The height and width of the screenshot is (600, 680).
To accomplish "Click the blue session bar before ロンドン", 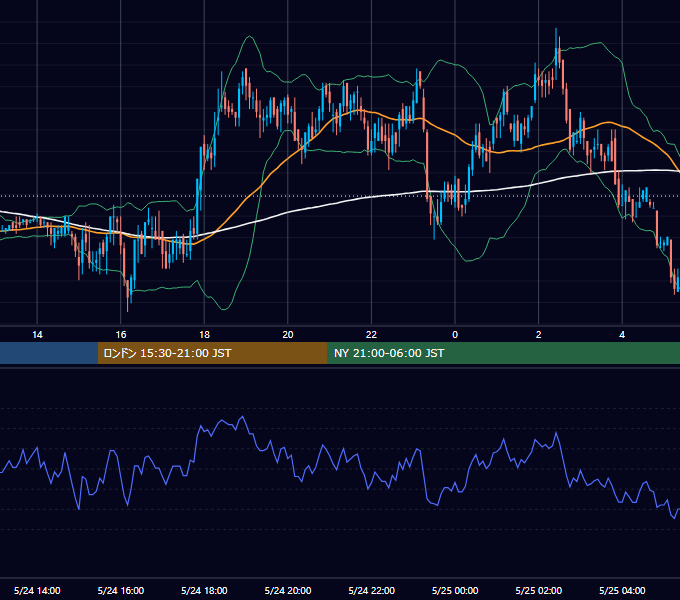I will (49, 353).
